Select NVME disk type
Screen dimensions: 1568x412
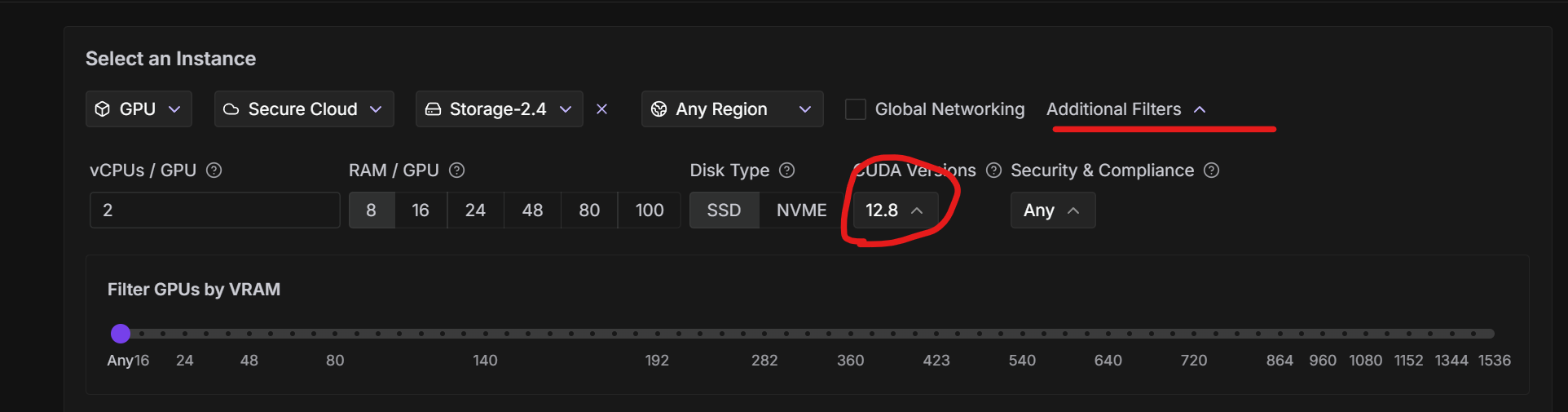click(x=801, y=210)
